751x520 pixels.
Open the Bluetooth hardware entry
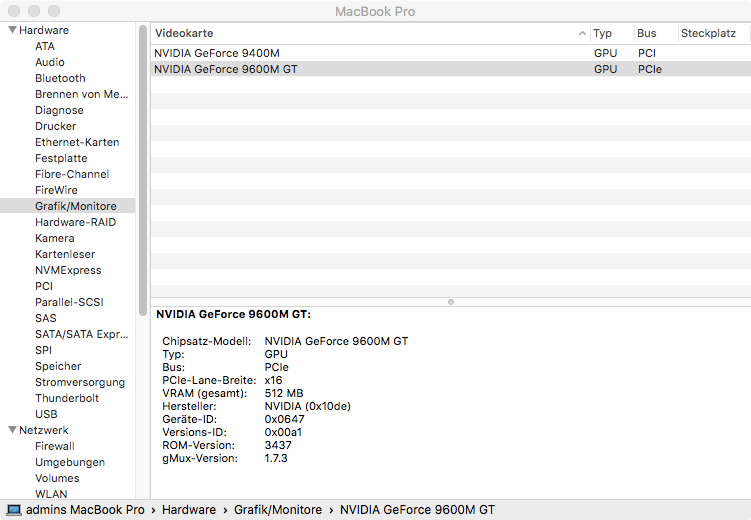[60, 78]
